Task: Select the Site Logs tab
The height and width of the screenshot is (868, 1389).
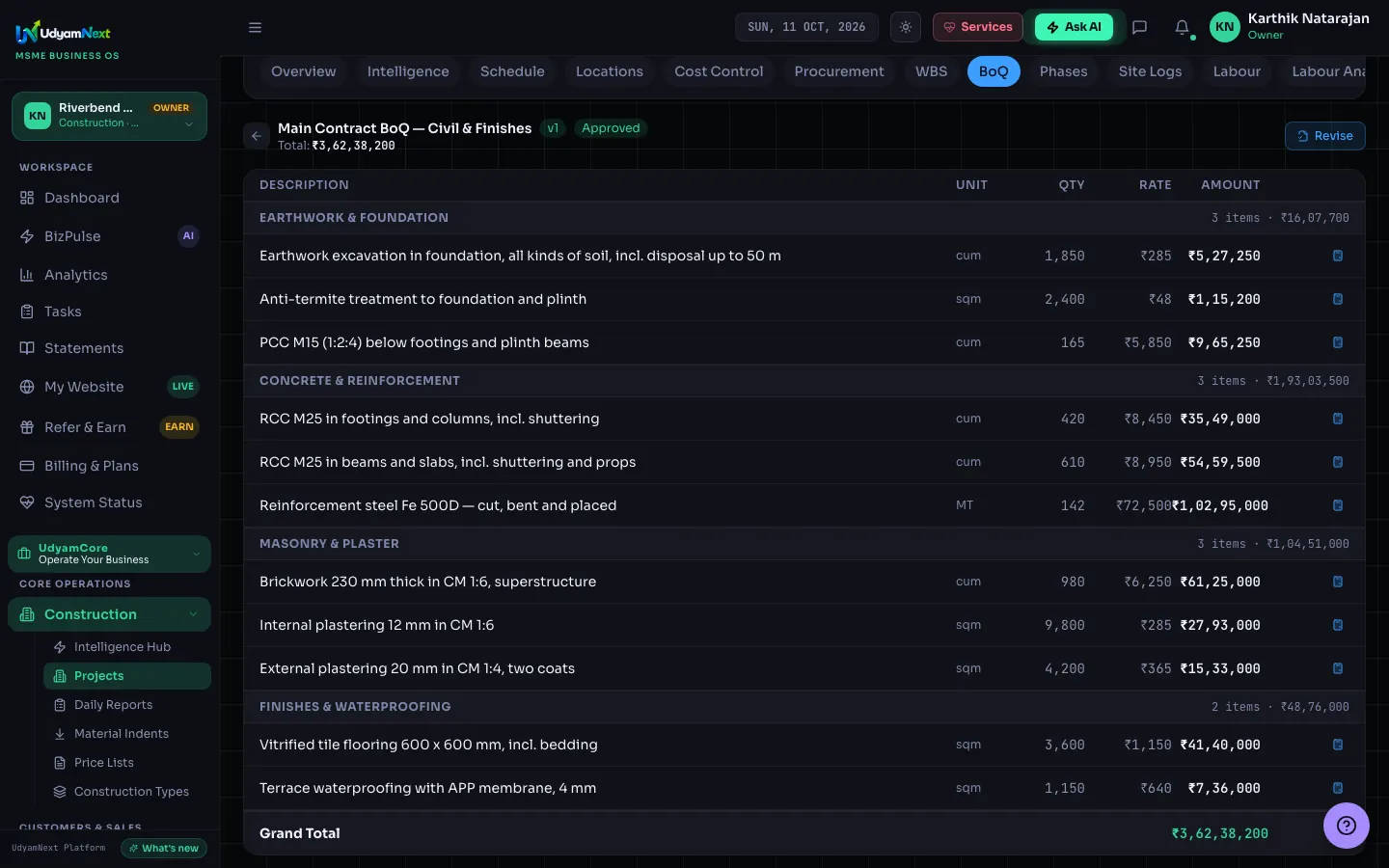Action: coord(1150,71)
